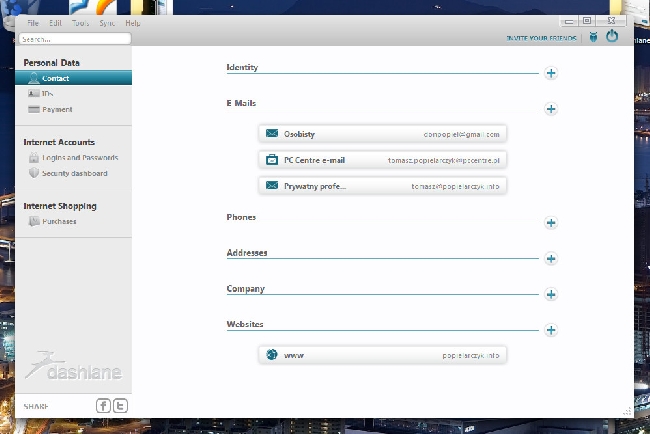The width and height of the screenshot is (650, 434).
Task: Click the globe icon on www entry
Action: click(271, 354)
